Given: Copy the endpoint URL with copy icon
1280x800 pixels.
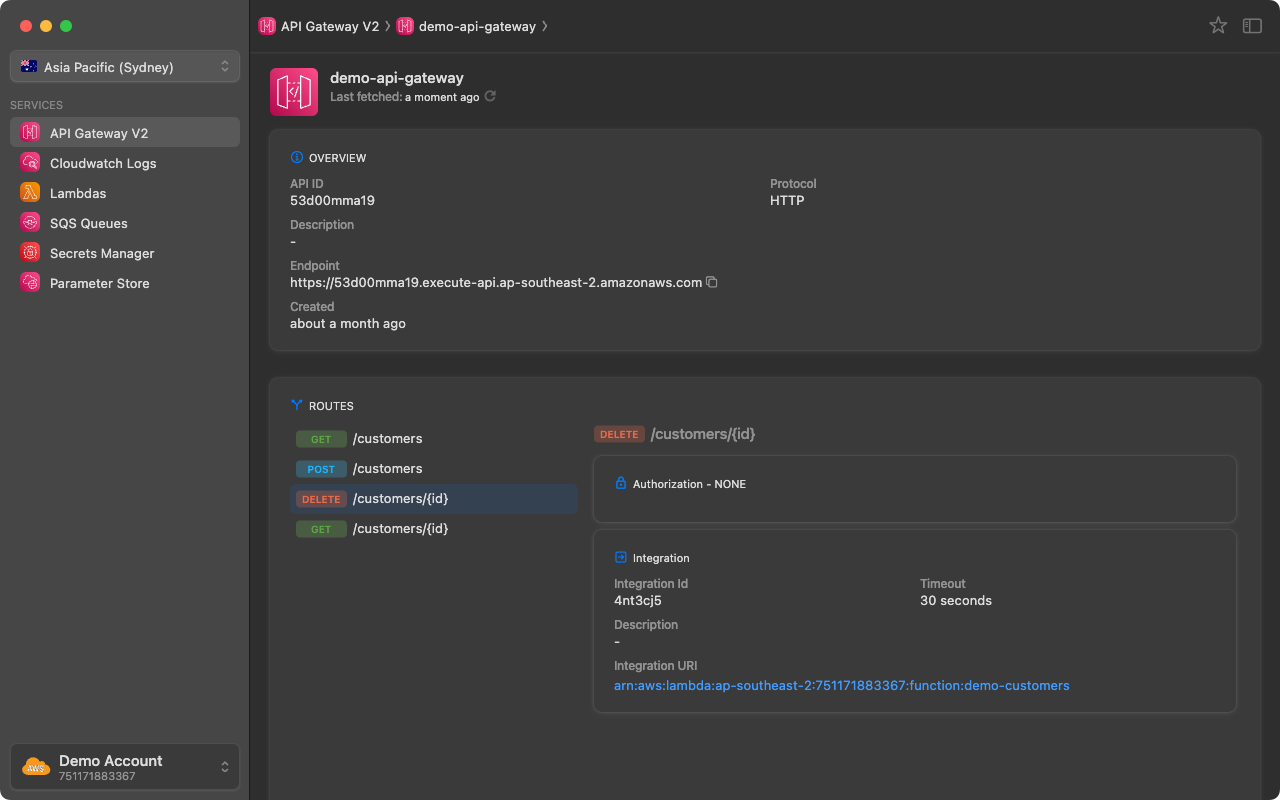Looking at the screenshot, I should (712, 282).
